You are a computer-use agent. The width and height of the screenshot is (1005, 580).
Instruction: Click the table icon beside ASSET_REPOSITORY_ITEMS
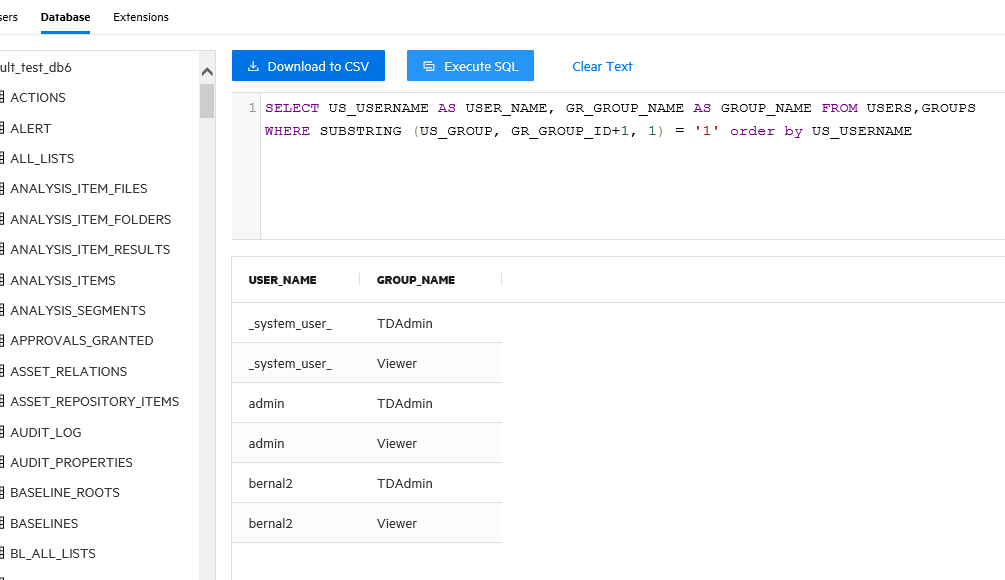2,401
